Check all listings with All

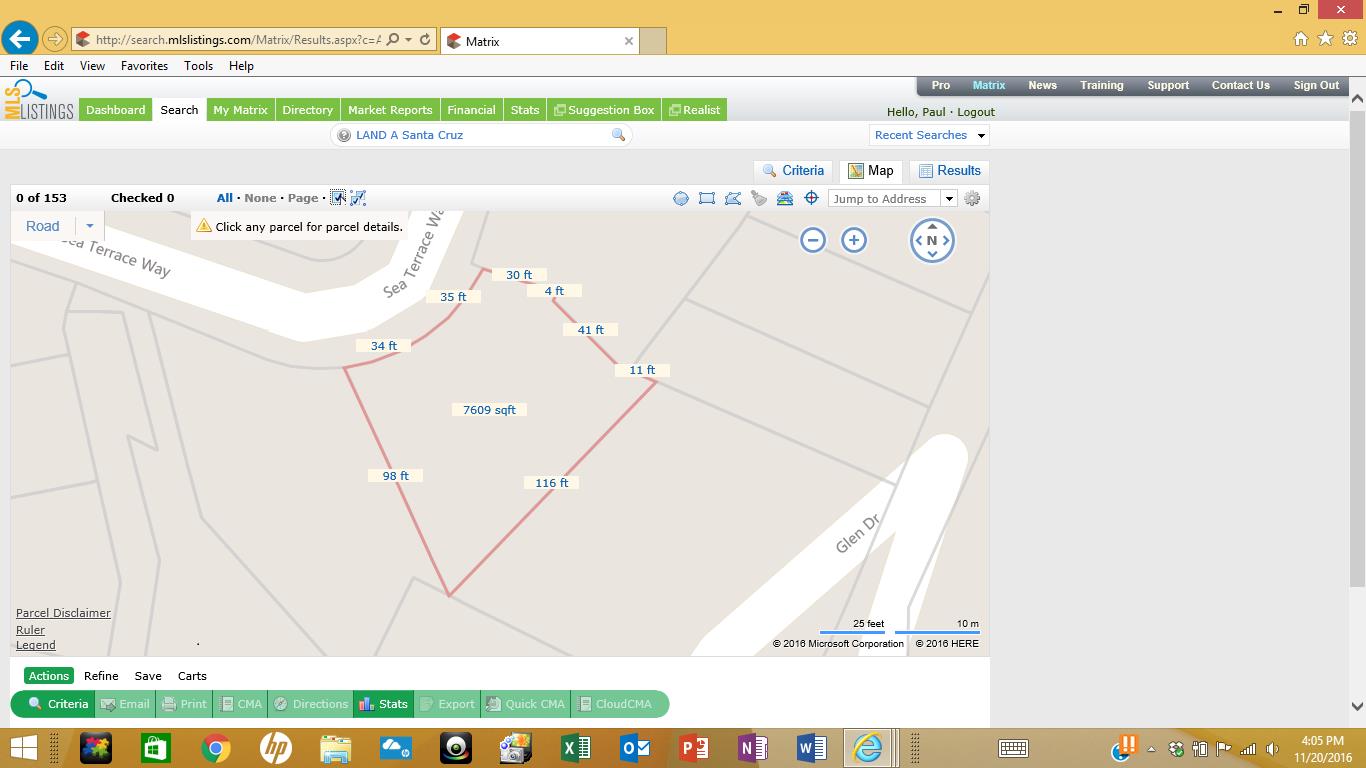[x=224, y=198]
